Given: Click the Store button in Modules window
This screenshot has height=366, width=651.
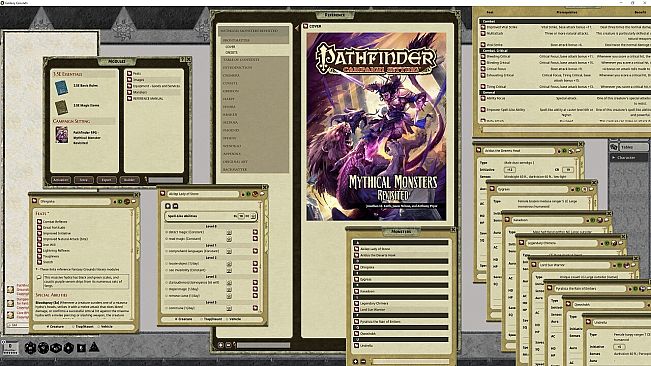Looking at the screenshot, I should coord(83,180).
